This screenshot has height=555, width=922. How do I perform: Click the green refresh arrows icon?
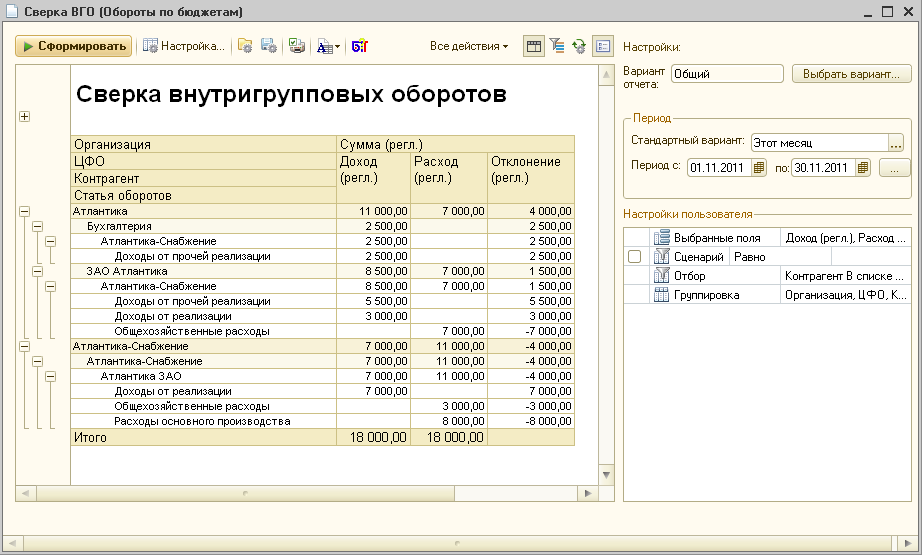pos(579,46)
